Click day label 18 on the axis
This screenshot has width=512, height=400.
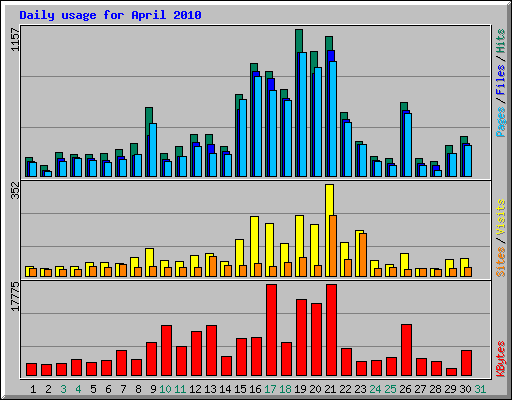click(285, 389)
